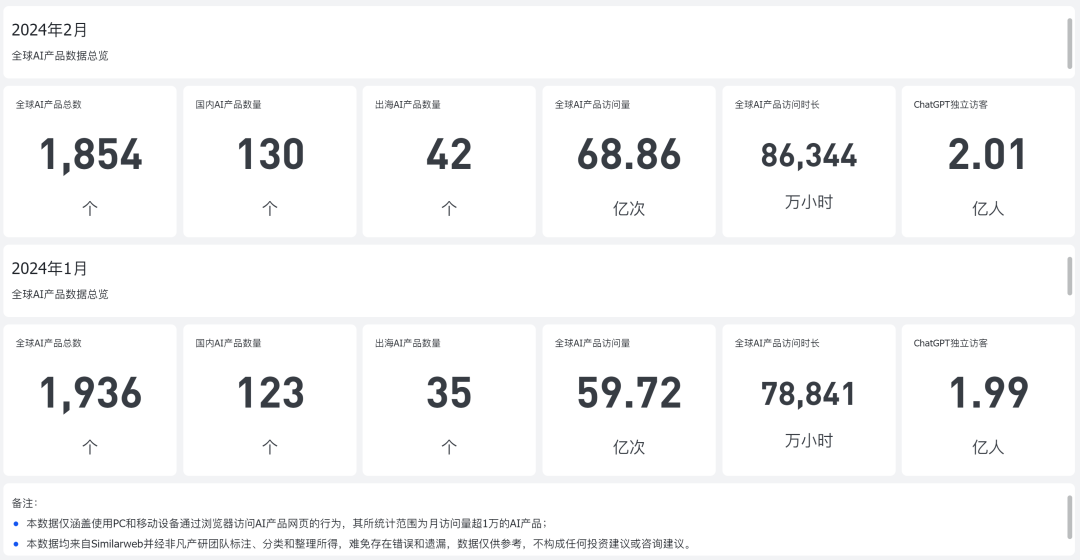Click the January overseas AI products count 35
The width and height of the screenshot is (1080, 560).
coord(449,393)
